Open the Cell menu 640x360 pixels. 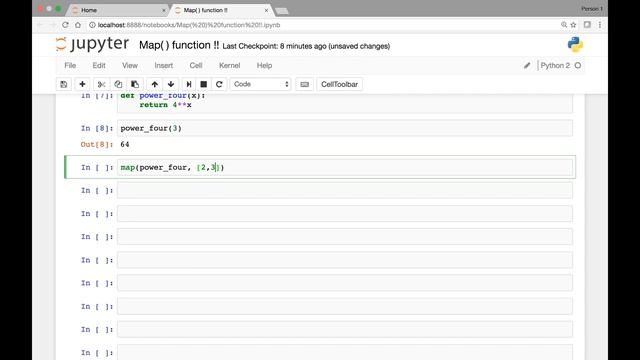click(x=196, y=65)
